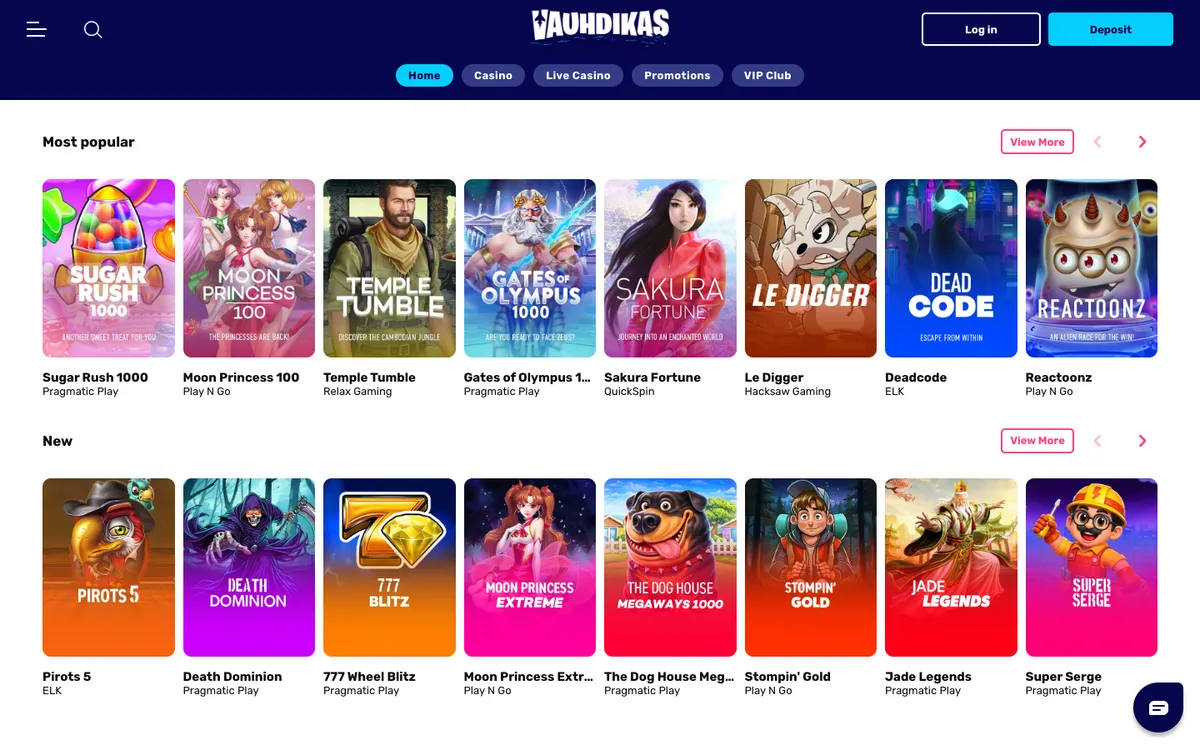
Task: Click the 'Pirots 5' title text
Action: click(67, 676)
